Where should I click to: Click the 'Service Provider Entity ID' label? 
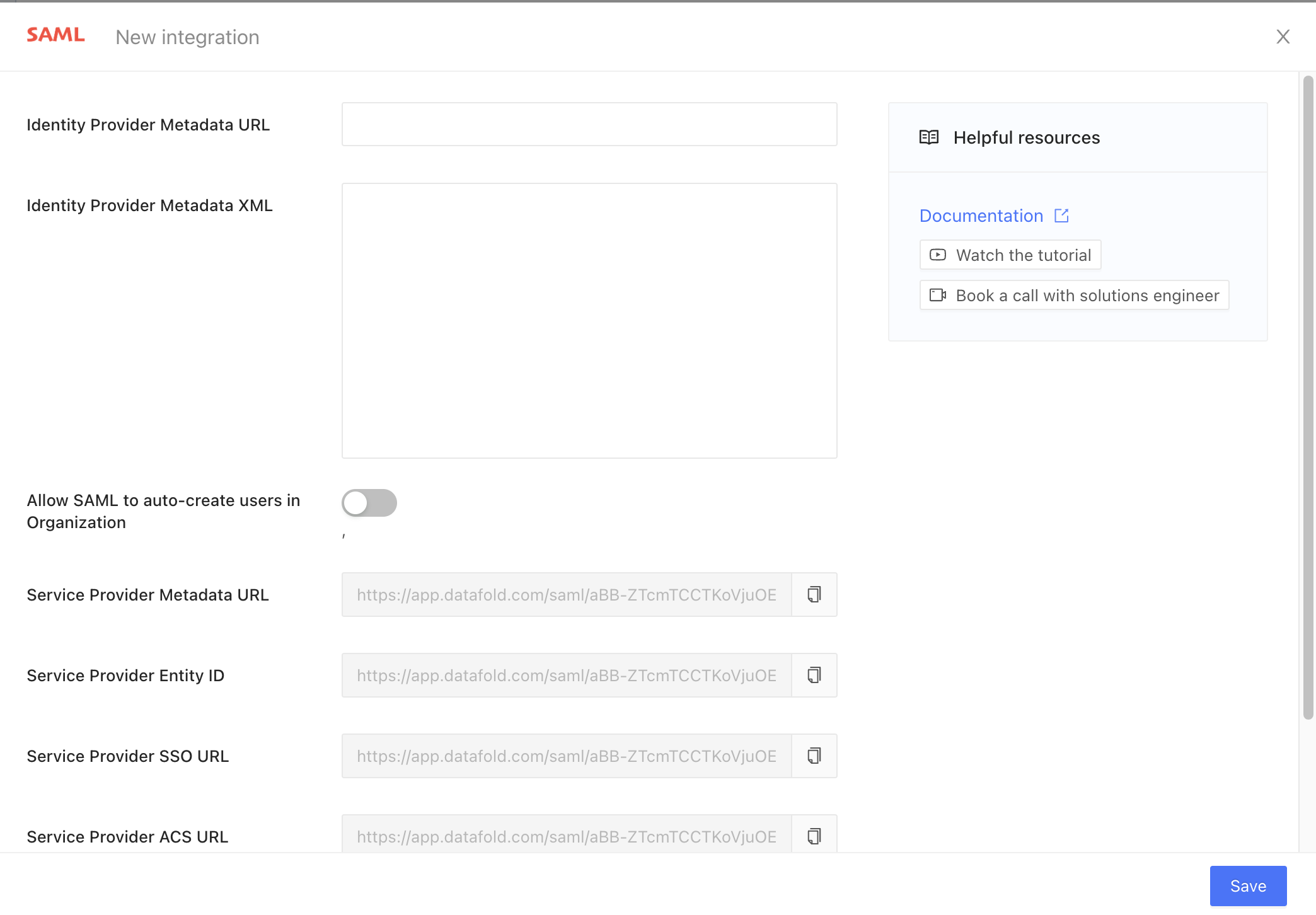[x=125, y=676]
